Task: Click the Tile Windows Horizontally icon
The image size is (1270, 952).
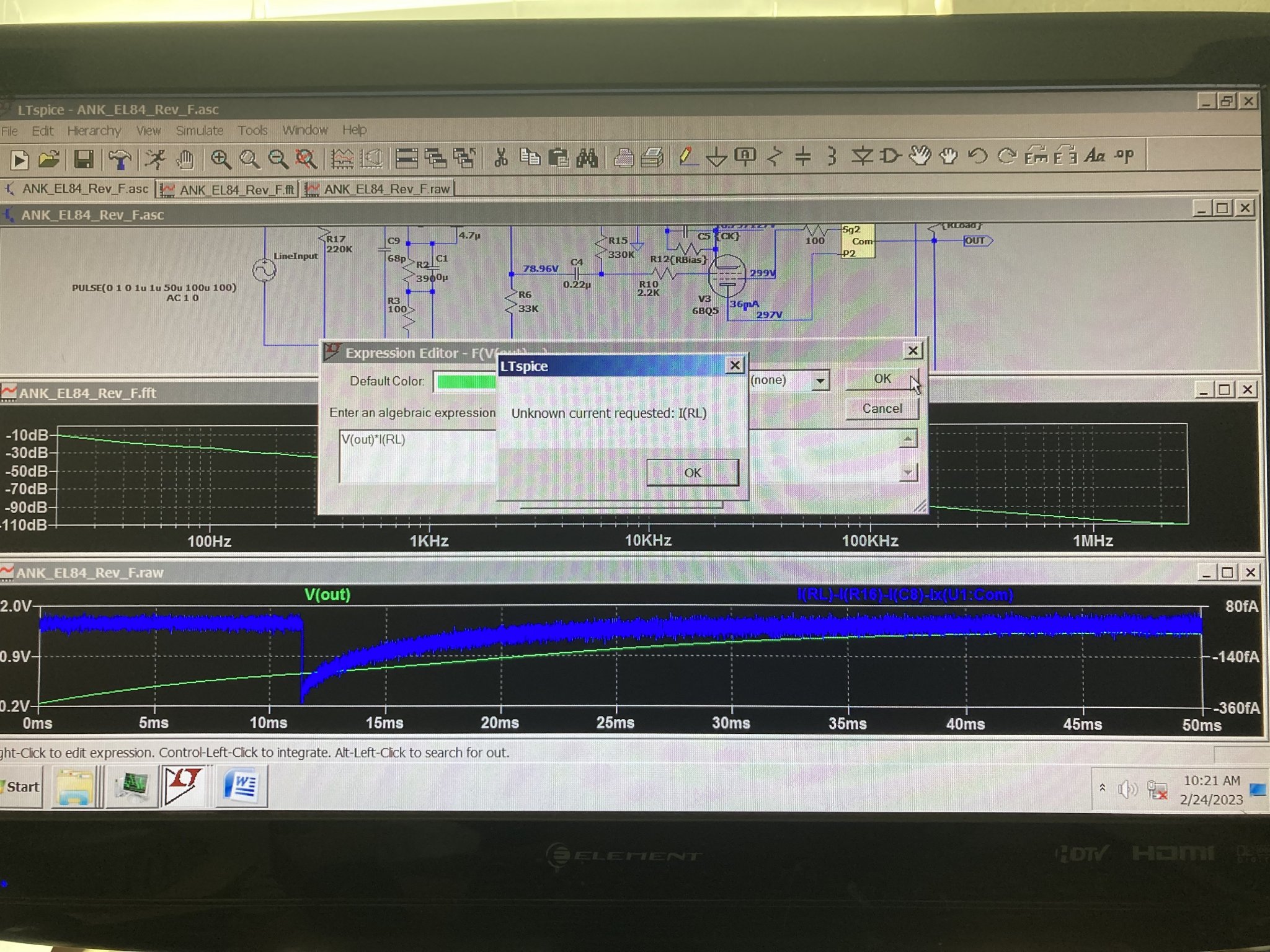Action: pyautogui.click(x=407, y=158)
